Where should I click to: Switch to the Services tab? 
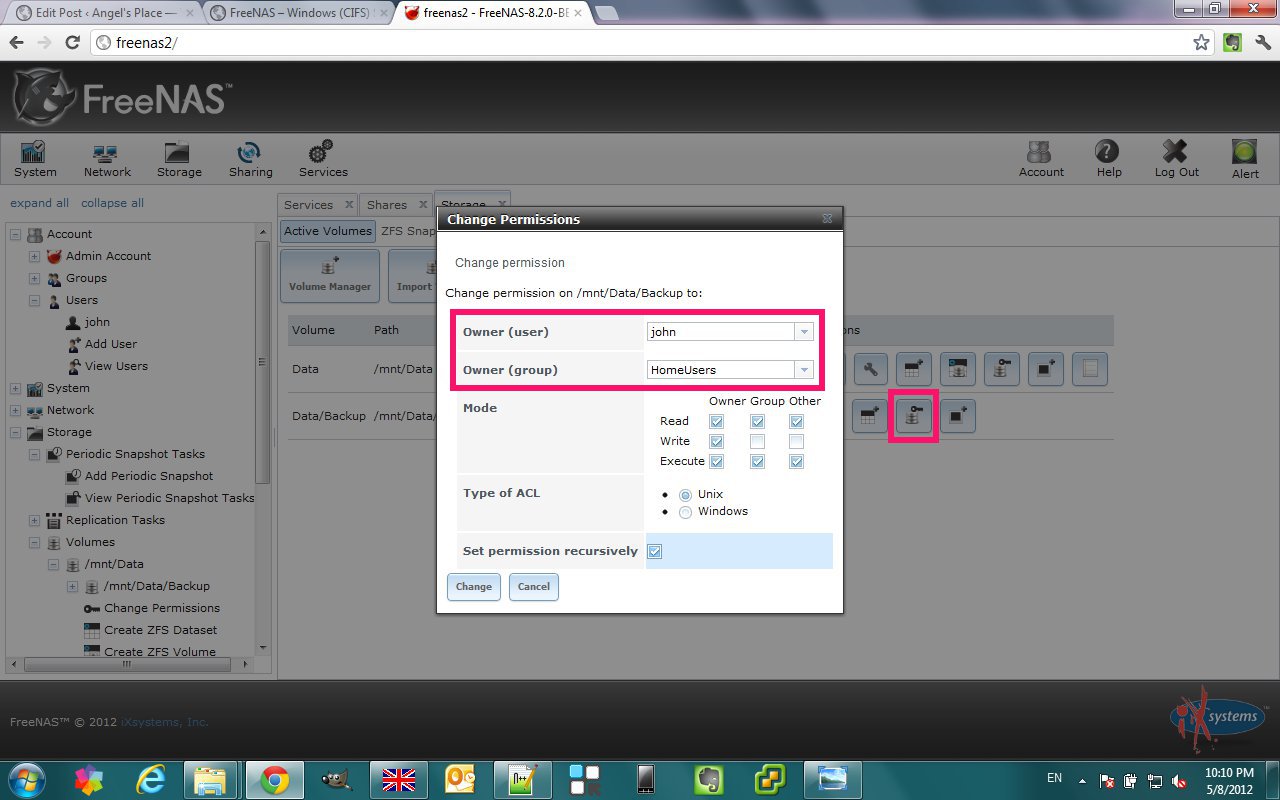point(308,205)
